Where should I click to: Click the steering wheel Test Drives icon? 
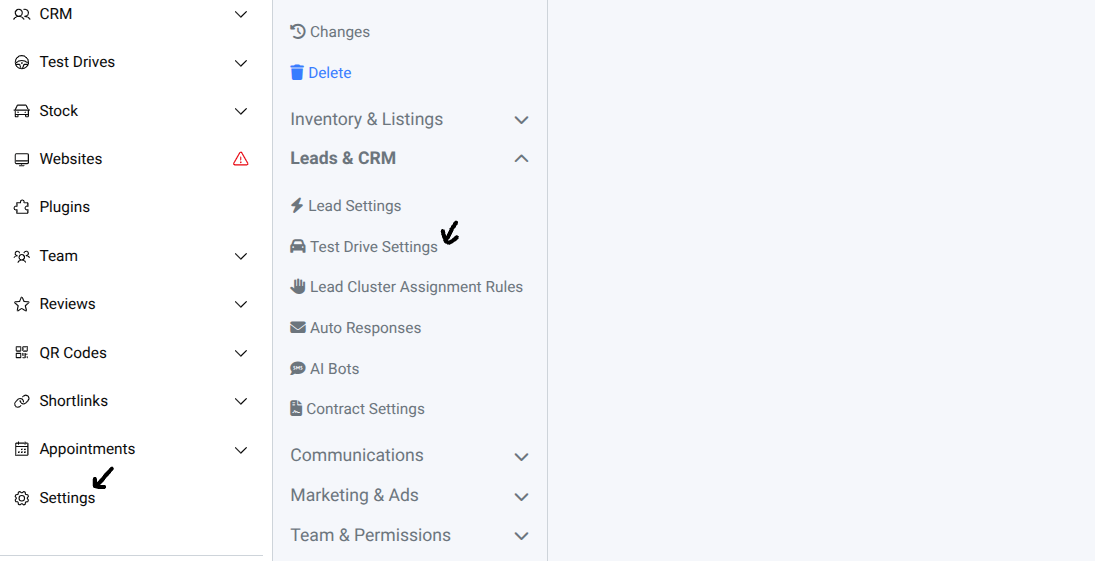[21, 63]
